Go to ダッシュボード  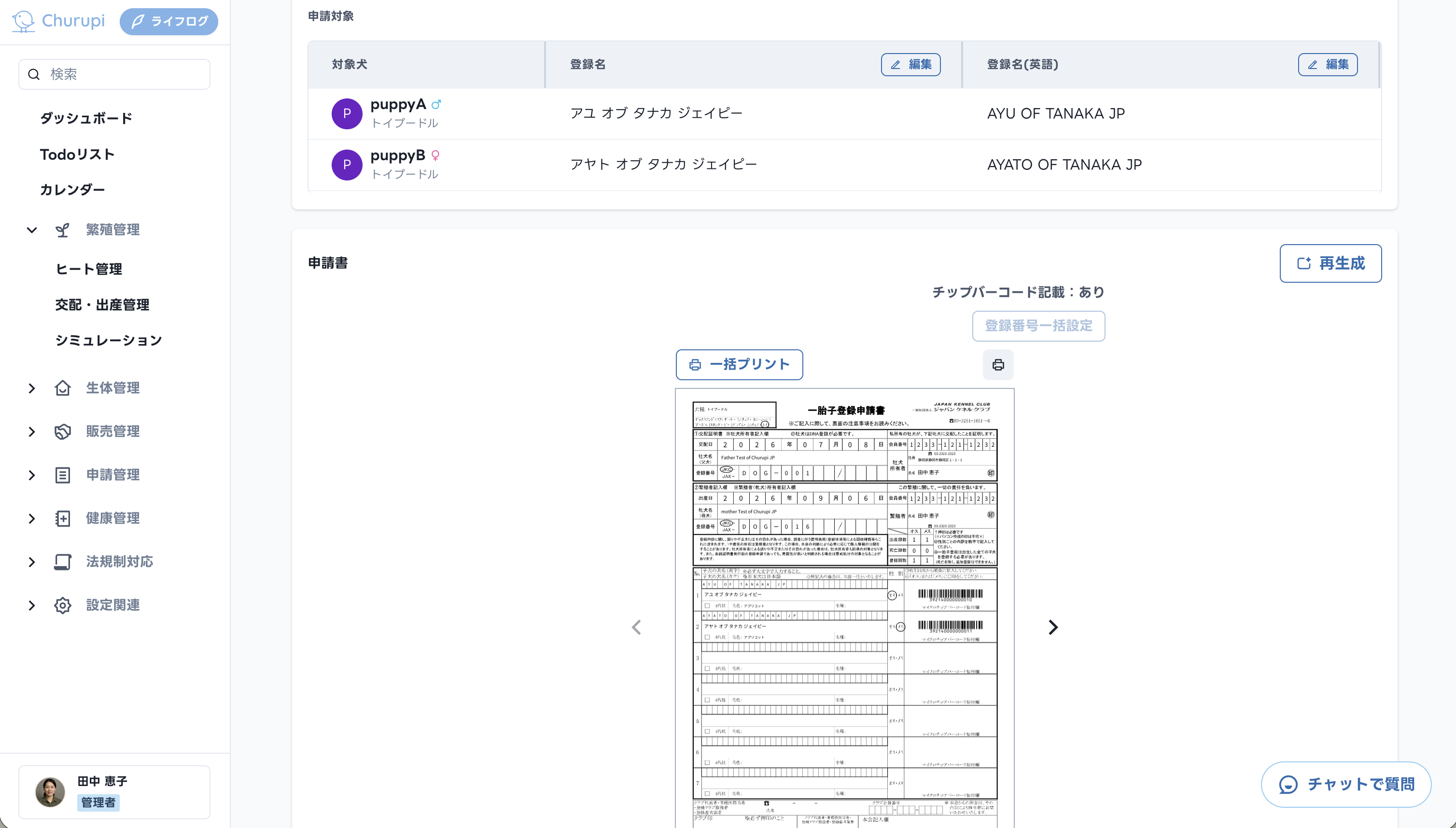[x=86, y=118]
